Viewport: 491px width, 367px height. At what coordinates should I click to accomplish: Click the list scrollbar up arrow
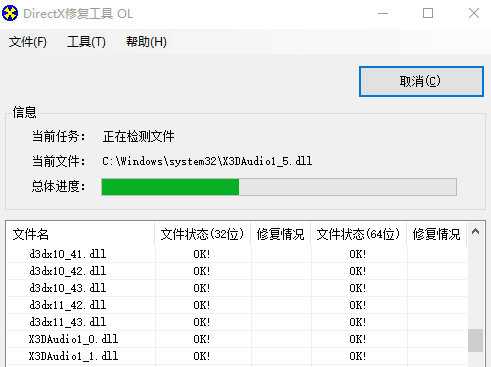[x=475, y=232]
